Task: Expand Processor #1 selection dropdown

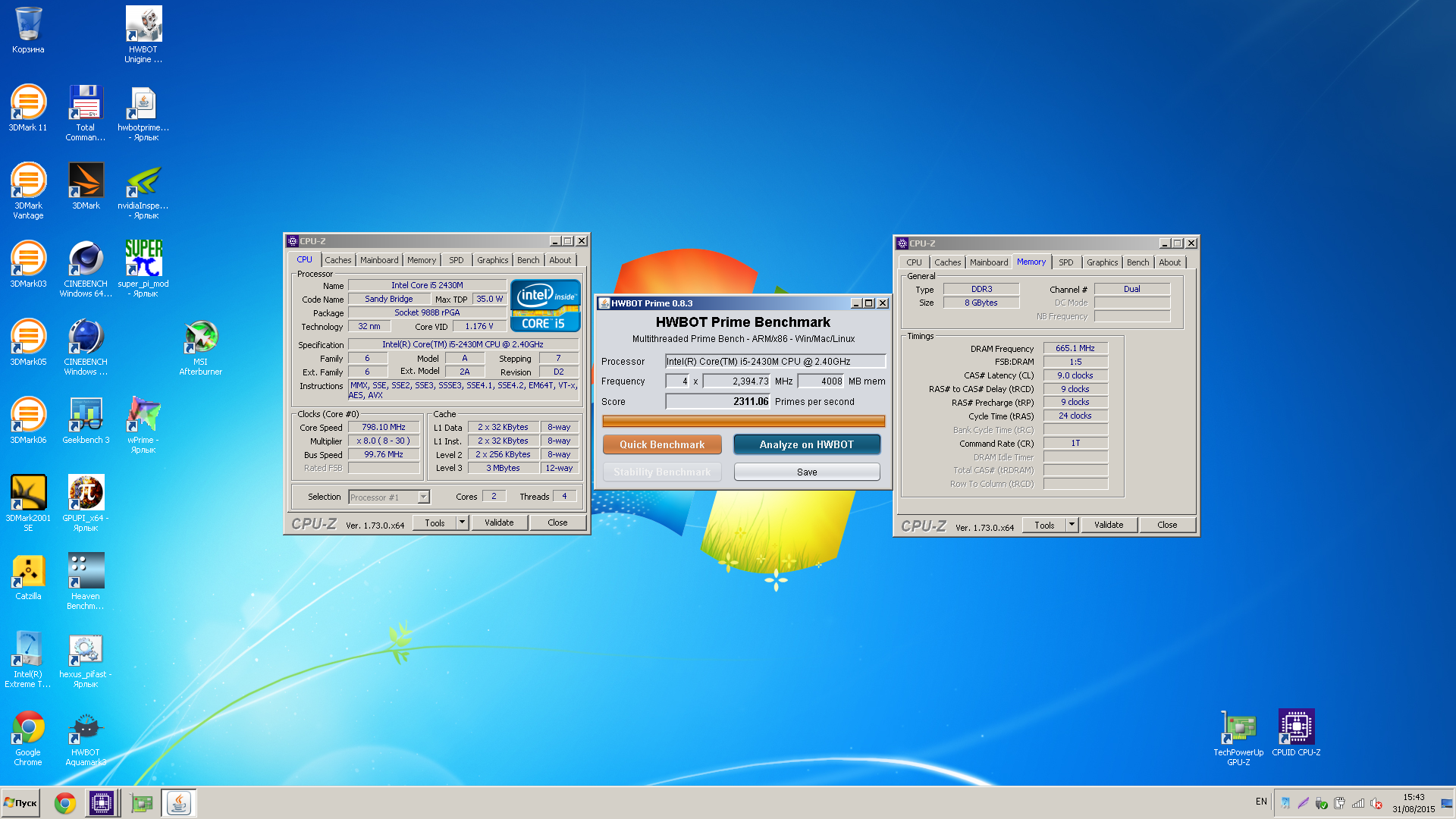Action: tap(424, 497)
